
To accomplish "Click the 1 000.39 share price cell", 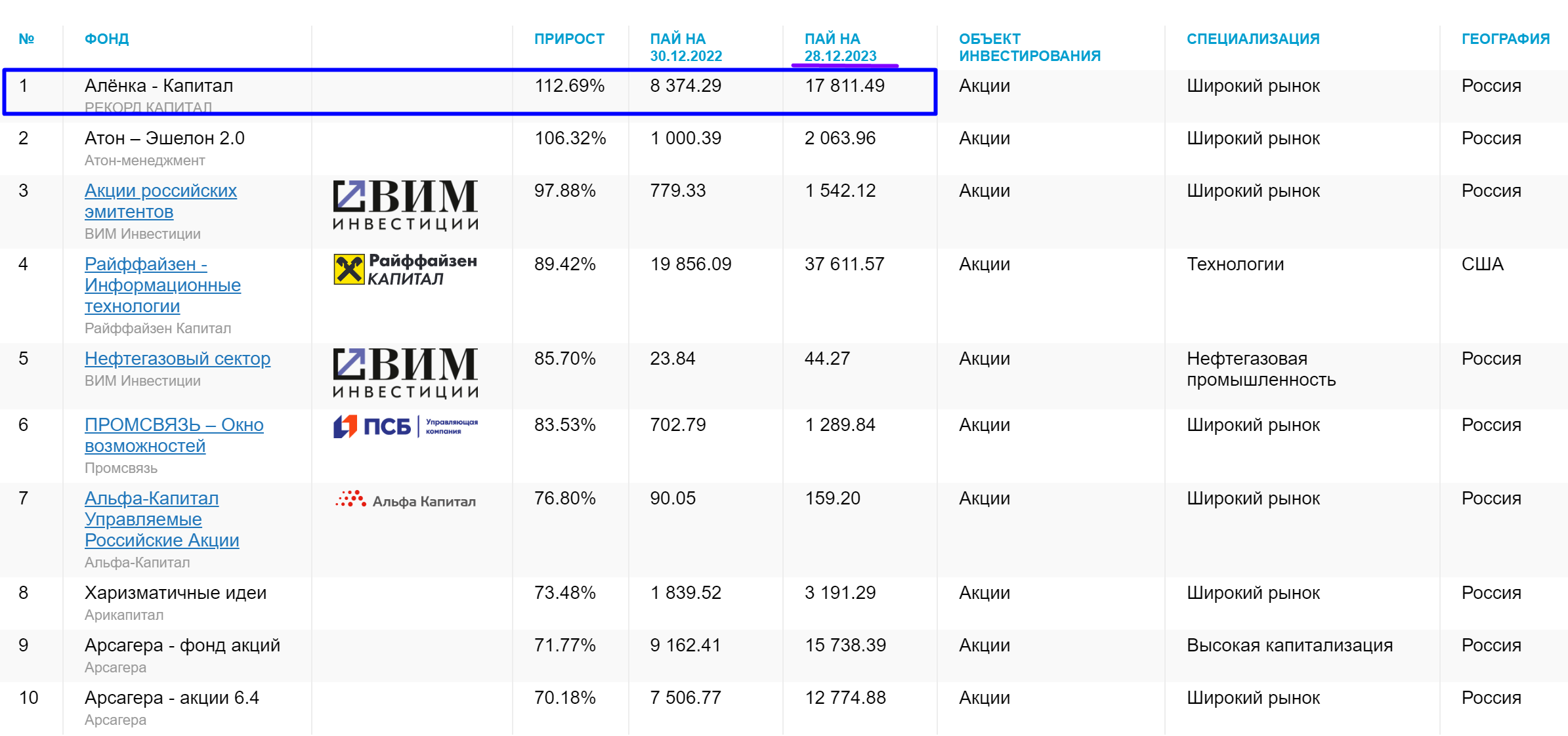I will coord(686,138).
